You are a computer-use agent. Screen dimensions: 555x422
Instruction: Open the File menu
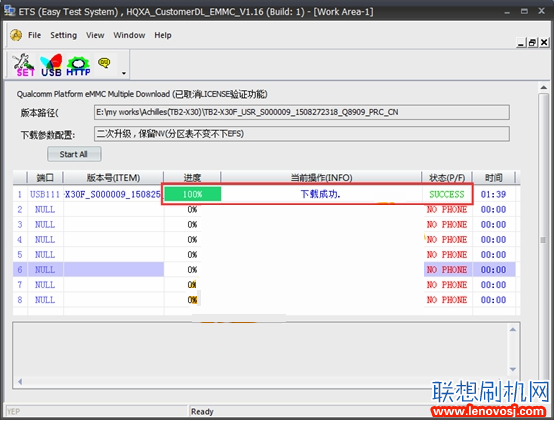(34, 35)
